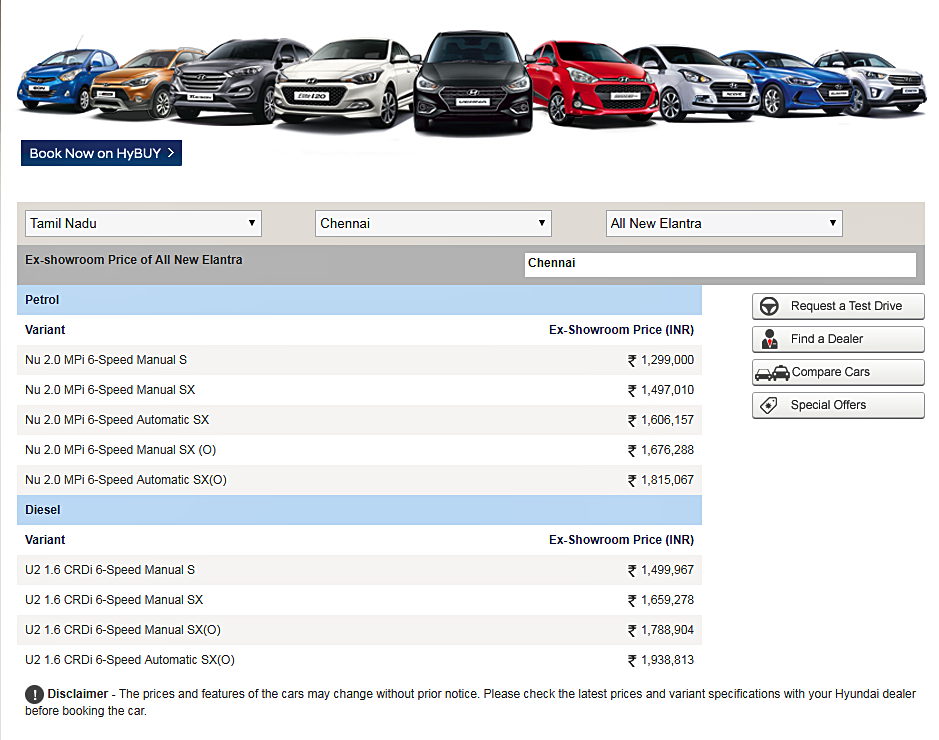
Task: Click the ₹ 1,676,288 price
Action: point(661,450)
